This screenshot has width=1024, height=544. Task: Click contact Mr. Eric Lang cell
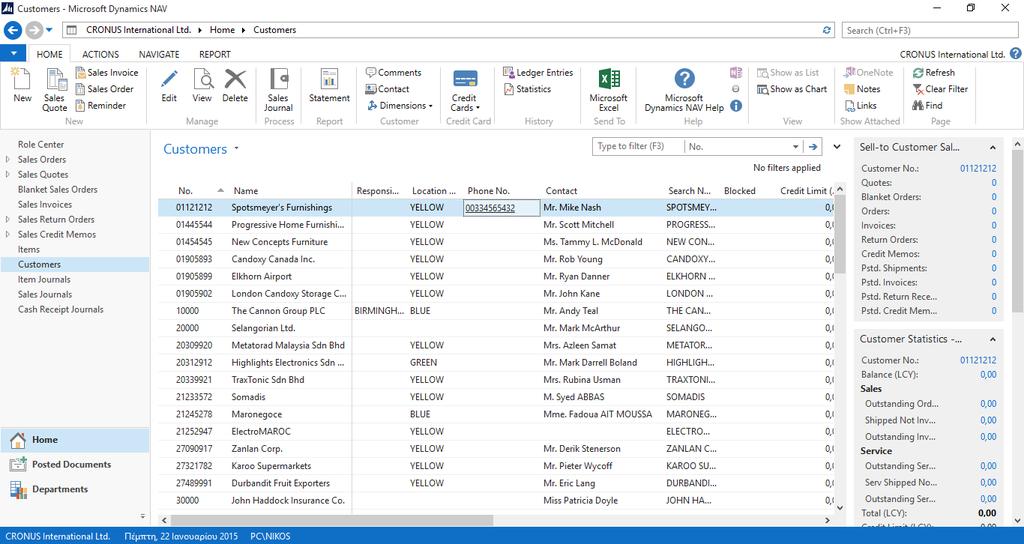569,483
